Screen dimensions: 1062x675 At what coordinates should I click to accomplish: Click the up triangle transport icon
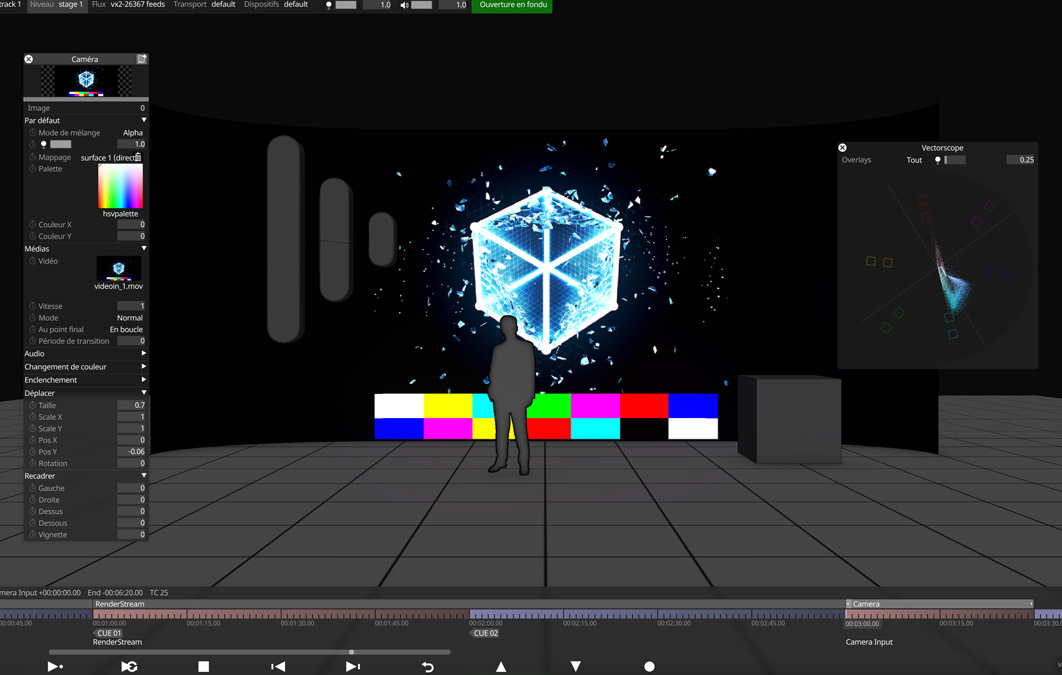[501, 666]
